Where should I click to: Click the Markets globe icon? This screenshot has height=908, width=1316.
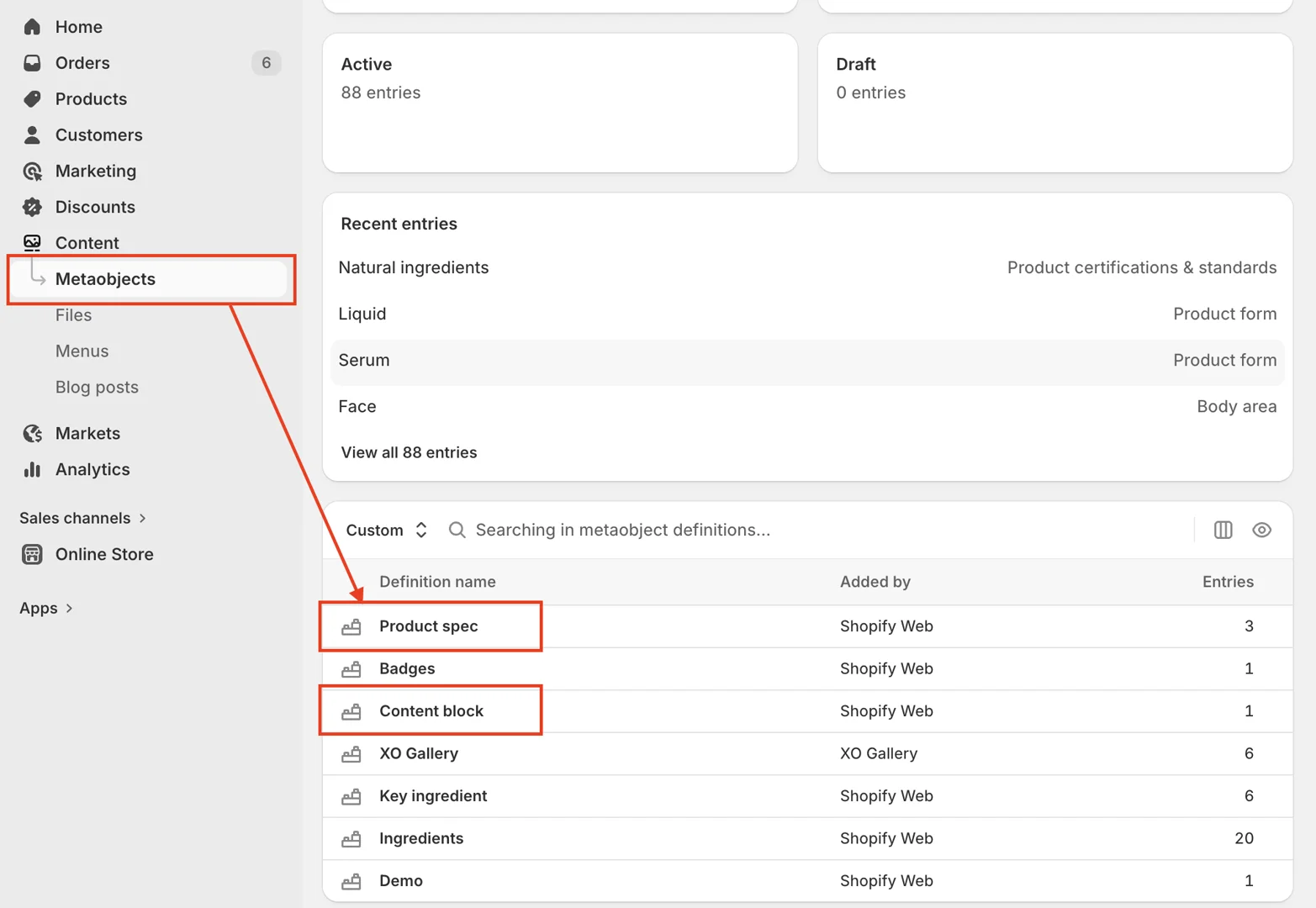(x=32, y=434)
